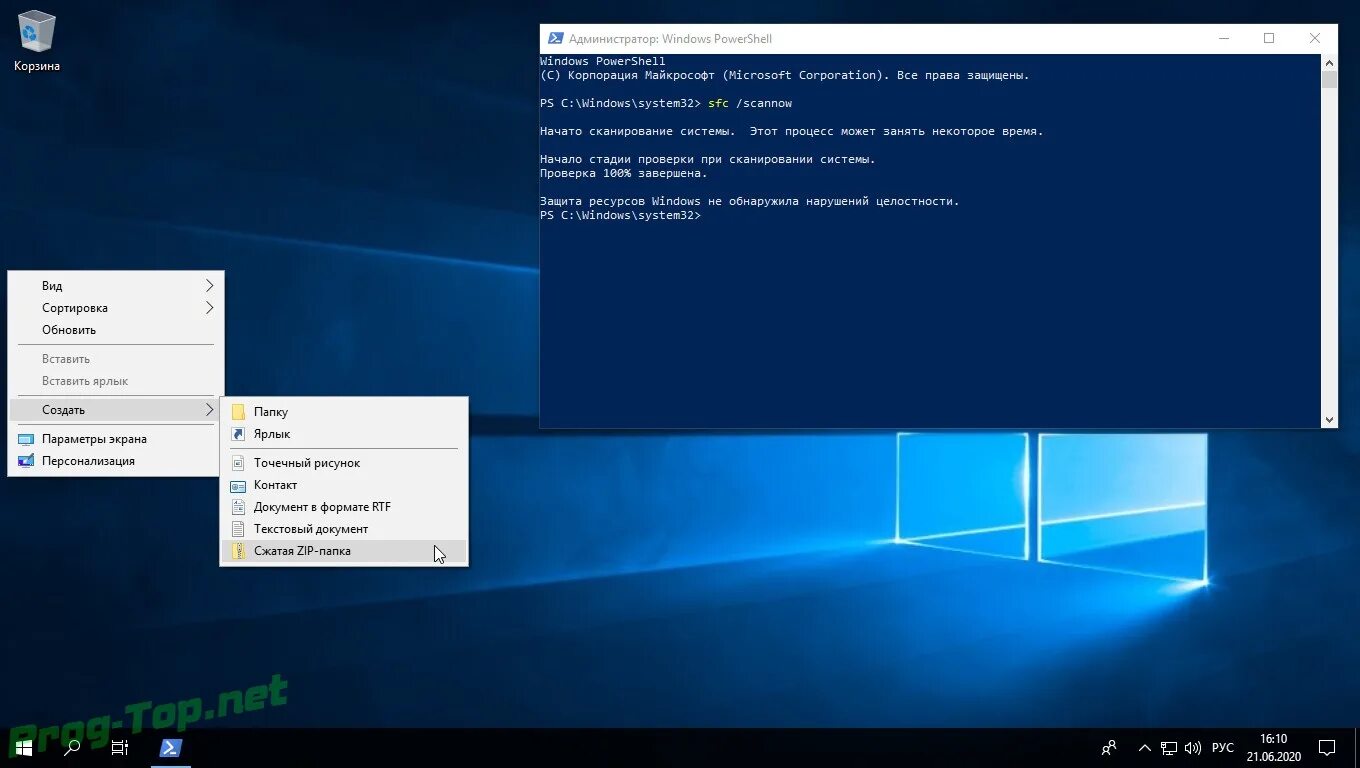1360x768 pixels.
Task: Click the Персонализация icon
Action: [x=26, y=461]
